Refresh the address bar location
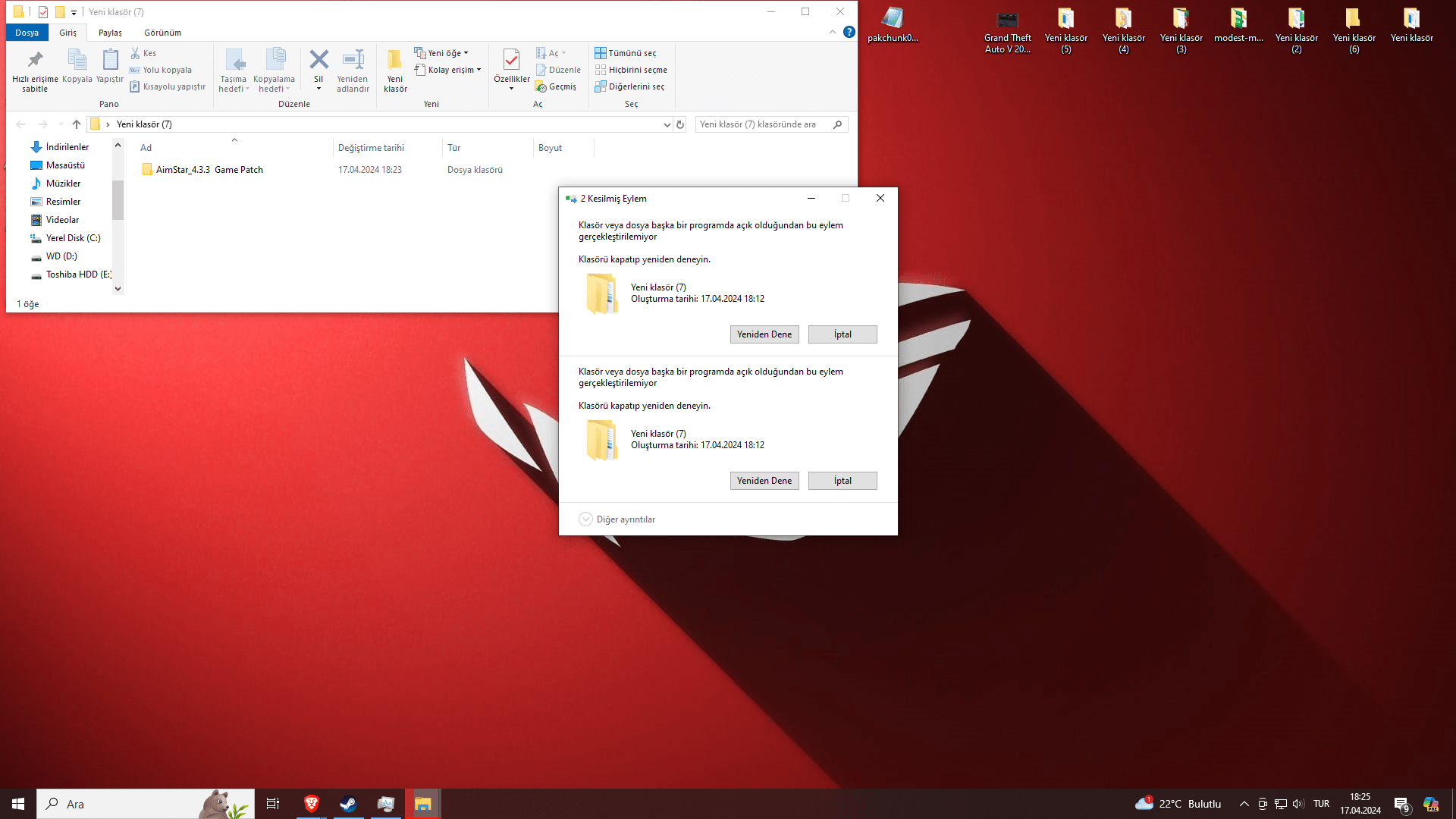This screenshot has height=819, width=1456. [680, 124]
